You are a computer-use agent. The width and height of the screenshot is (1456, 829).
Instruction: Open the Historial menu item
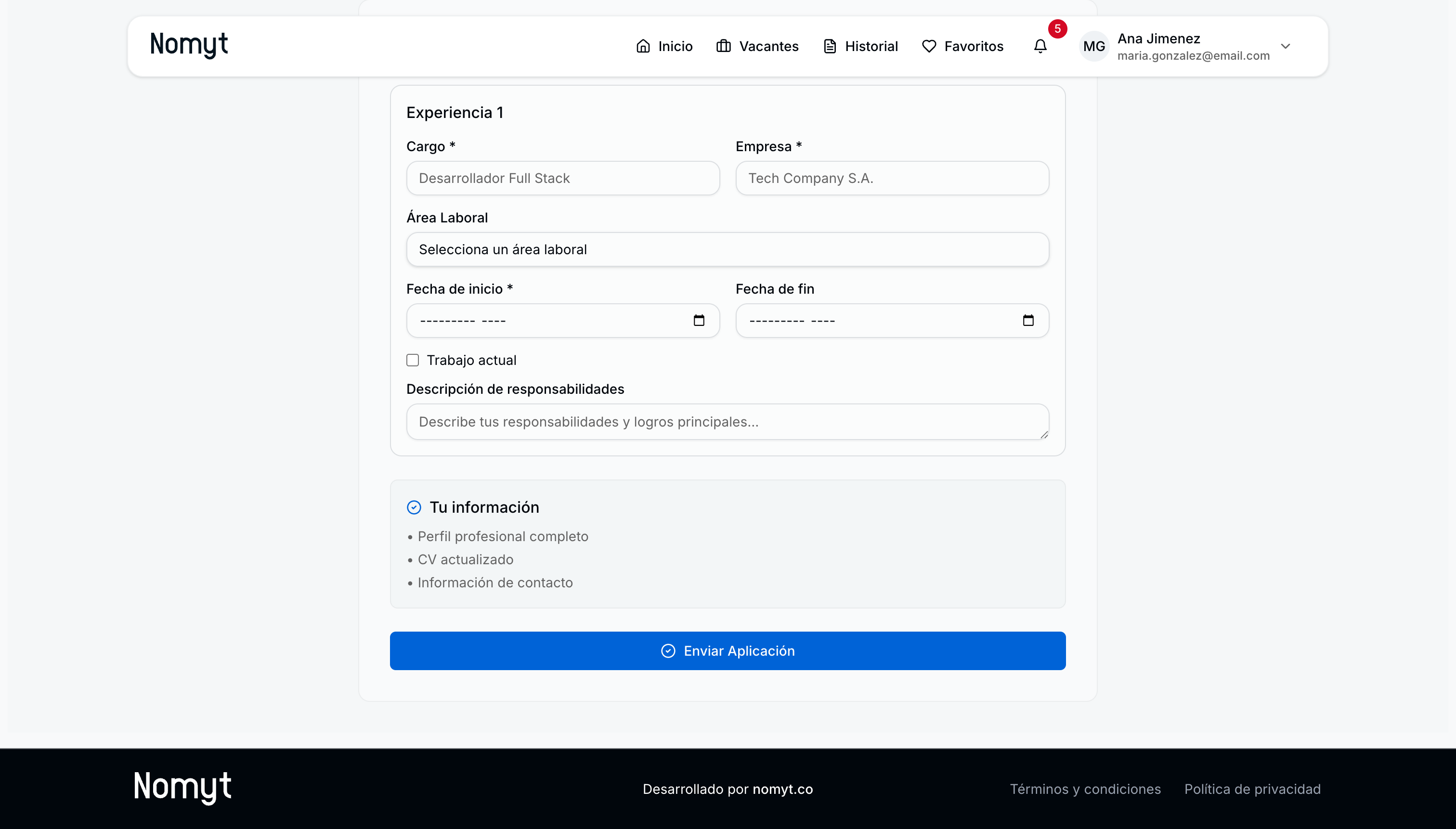(x=871, y=46)
